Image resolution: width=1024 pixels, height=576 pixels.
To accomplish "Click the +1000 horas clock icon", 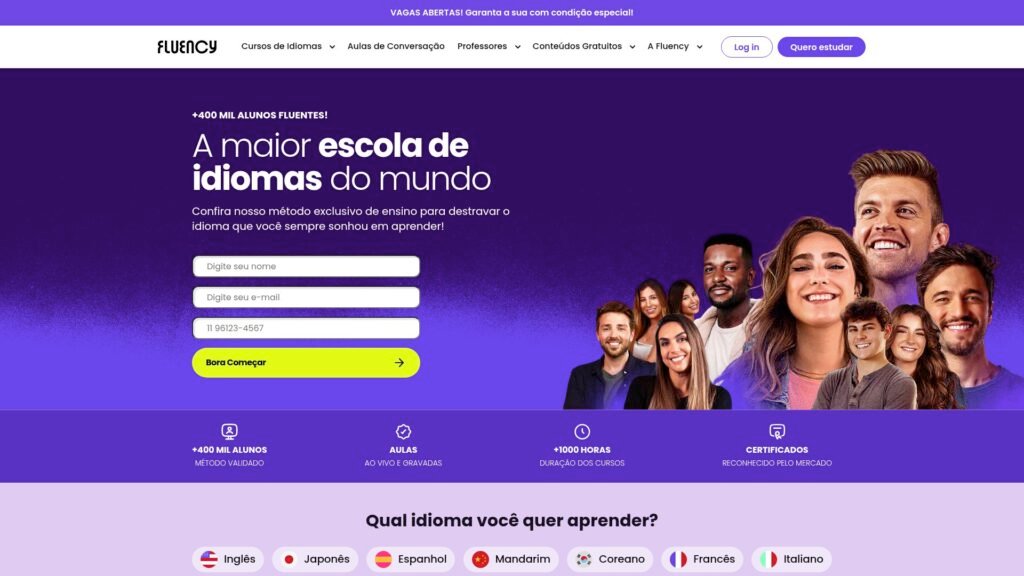I will pos(582,432).
